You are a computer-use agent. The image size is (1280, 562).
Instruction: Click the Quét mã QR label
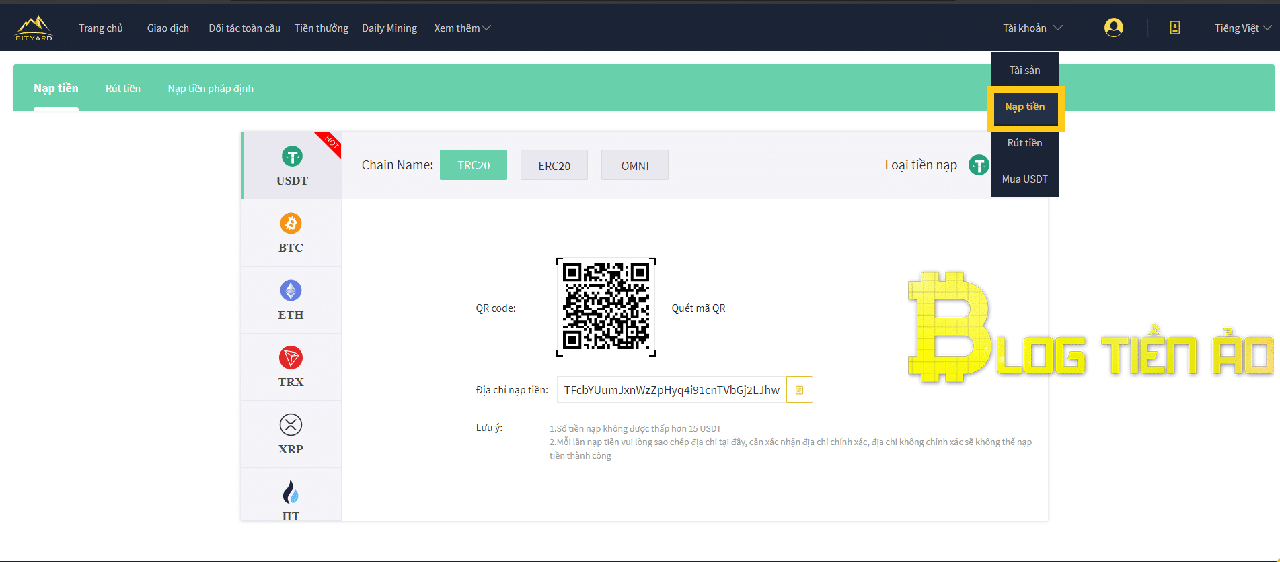coord(698,308)
